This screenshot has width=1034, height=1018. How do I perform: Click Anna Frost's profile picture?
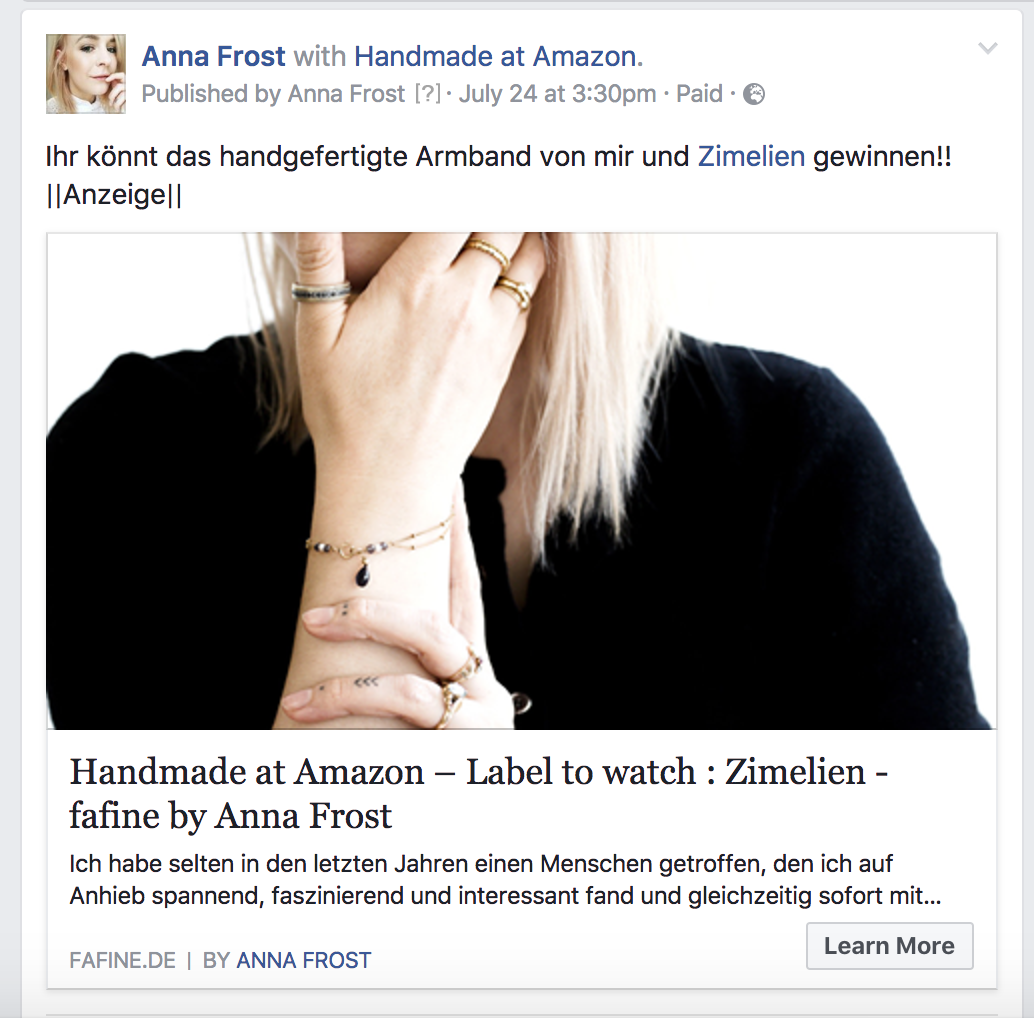pyautogui.click(x=86, y=74)
